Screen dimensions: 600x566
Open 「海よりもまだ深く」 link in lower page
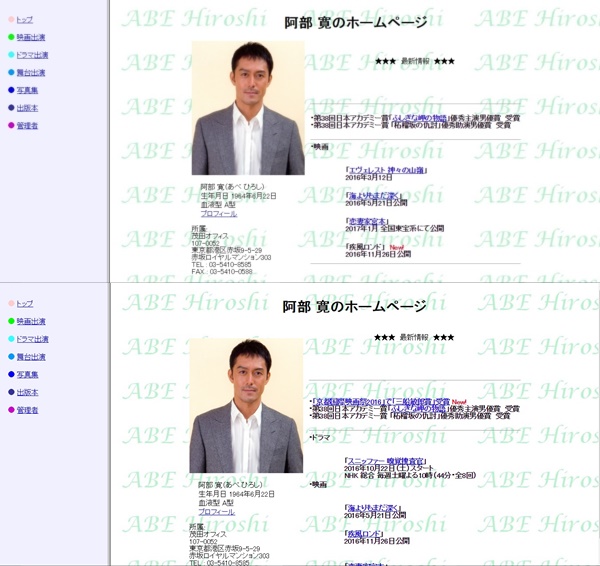point(372,508)
